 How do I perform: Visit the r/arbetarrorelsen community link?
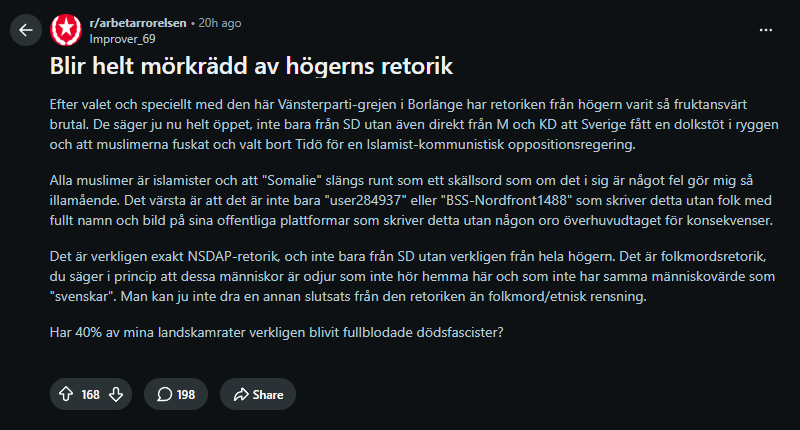138,23
